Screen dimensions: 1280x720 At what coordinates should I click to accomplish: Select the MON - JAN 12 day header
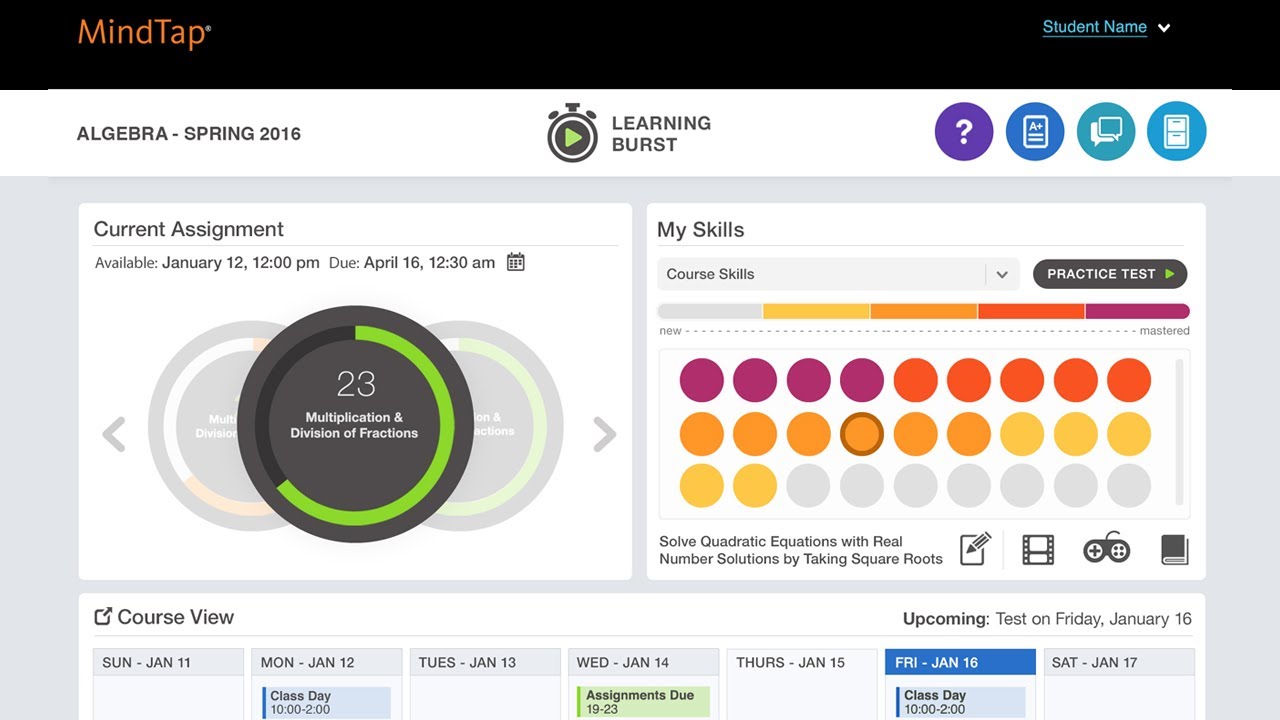pos(326,662)
